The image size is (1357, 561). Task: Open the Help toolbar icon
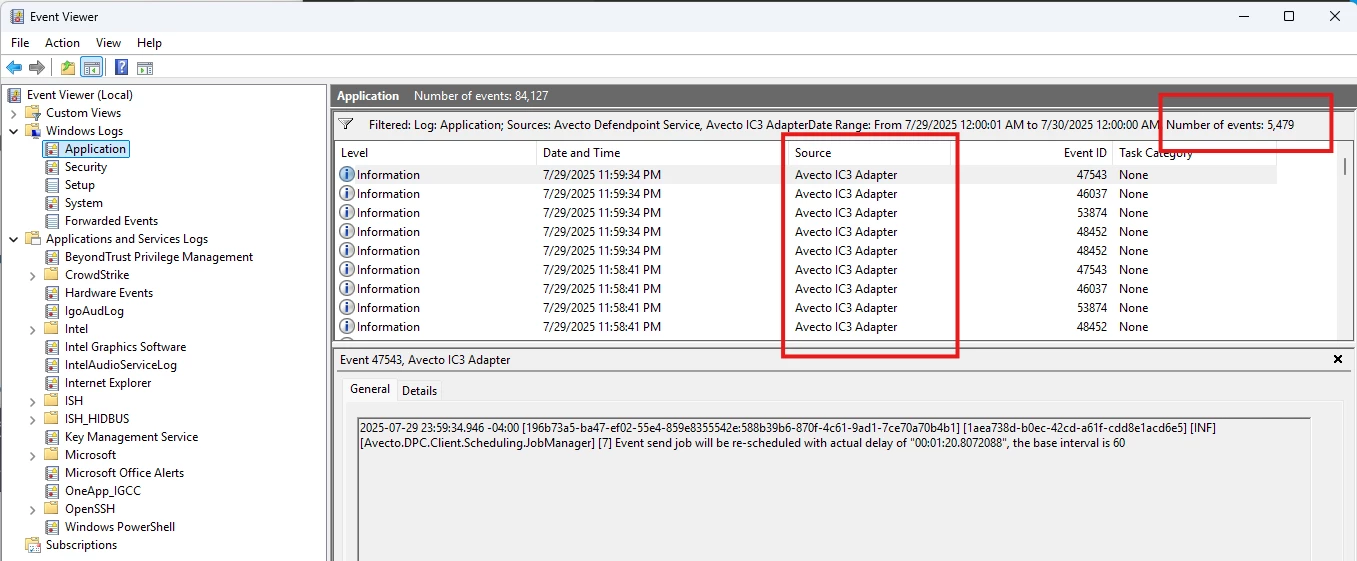tap(121, 68)
